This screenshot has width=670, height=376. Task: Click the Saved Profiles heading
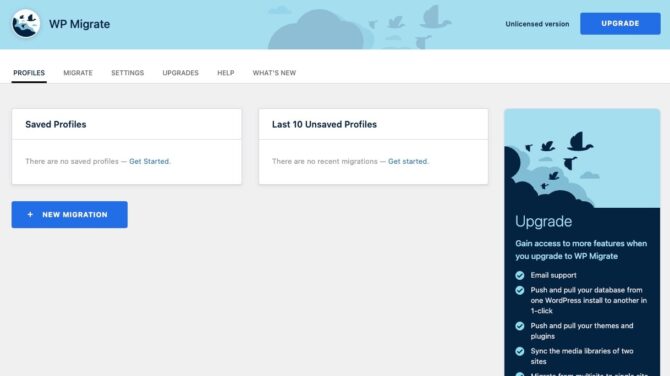[56, 124]
